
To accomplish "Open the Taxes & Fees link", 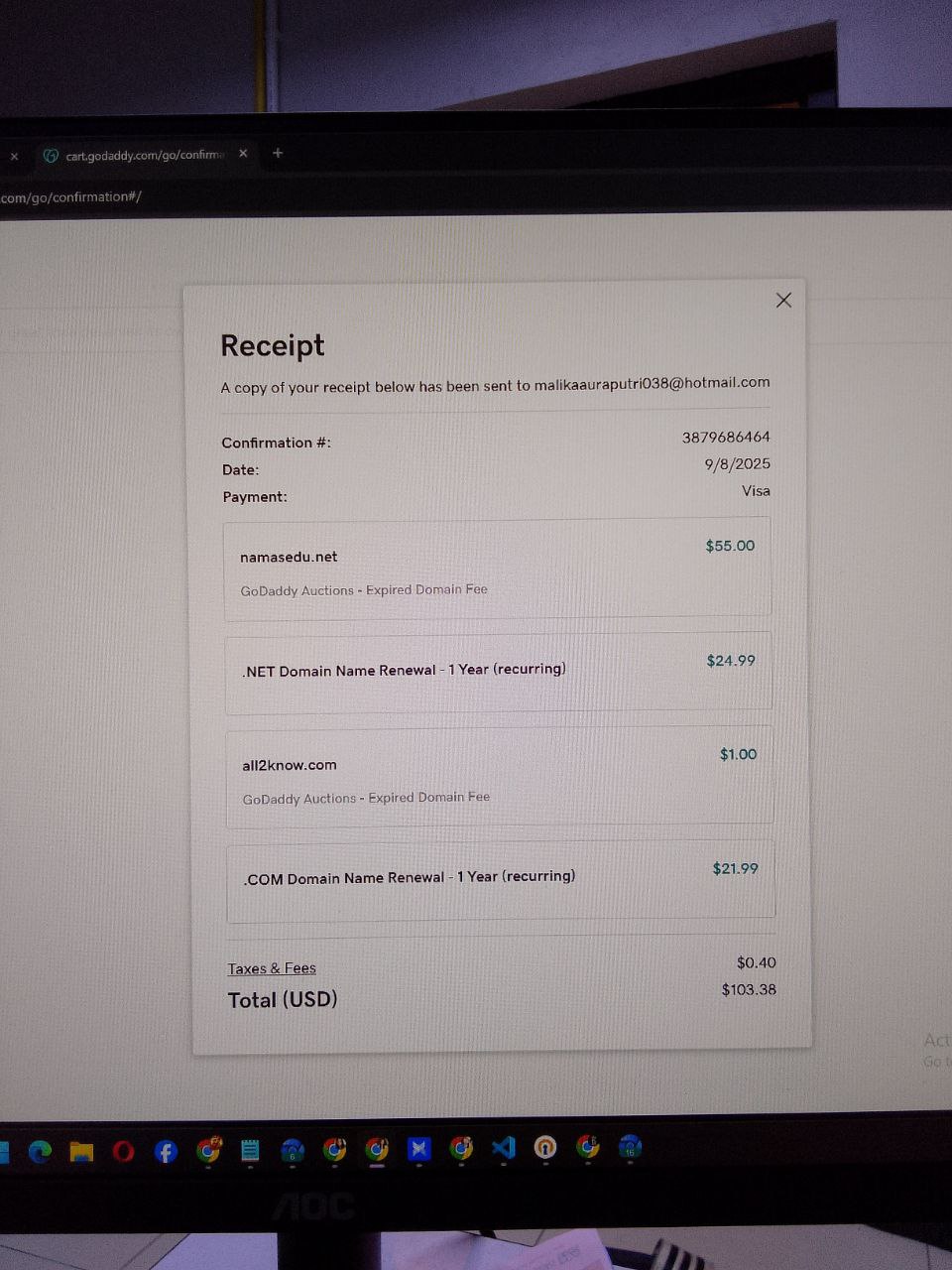I will [272, 968].
